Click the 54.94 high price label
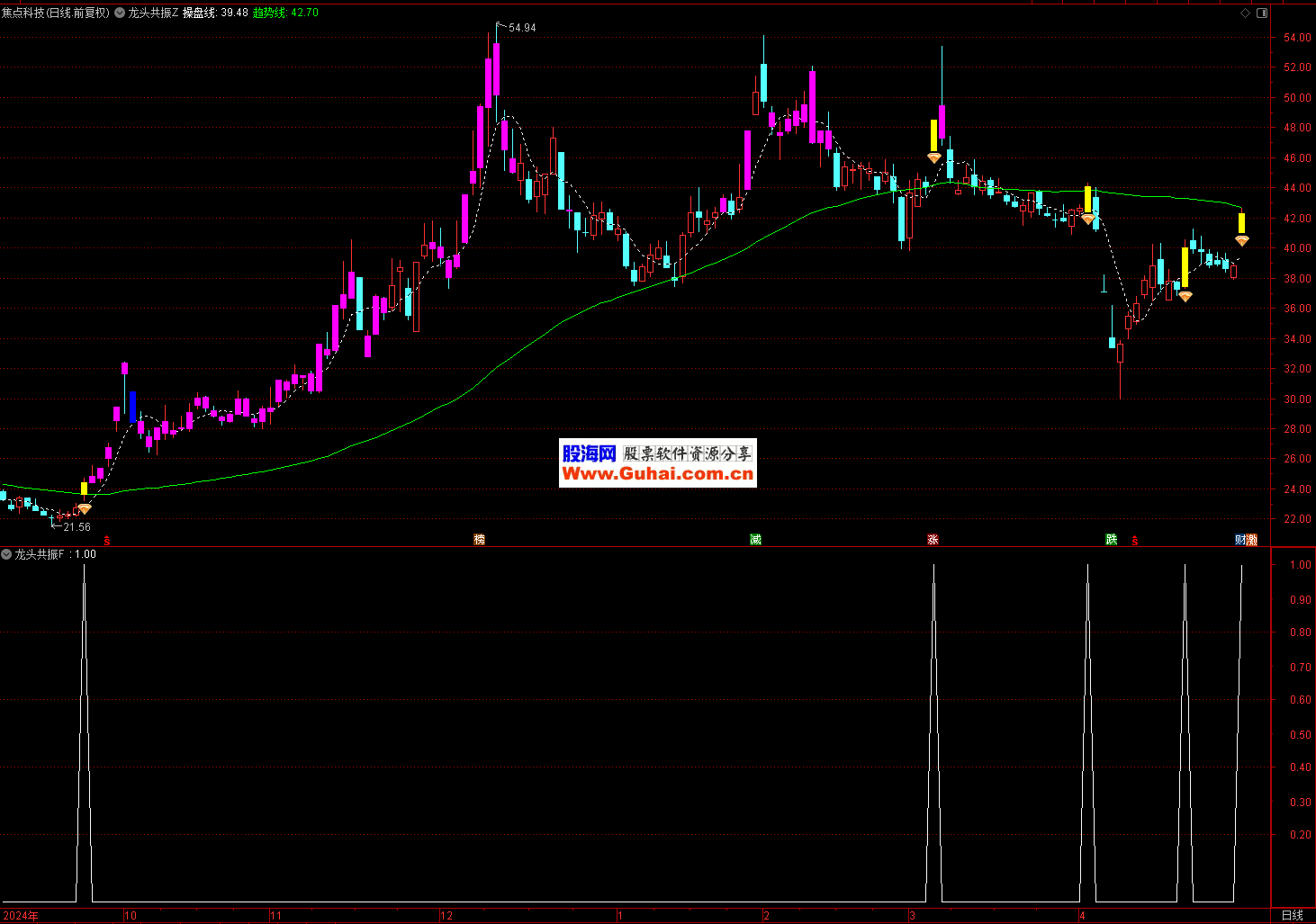The width and height of the screenshot is (1316, 924). point(522,28)
